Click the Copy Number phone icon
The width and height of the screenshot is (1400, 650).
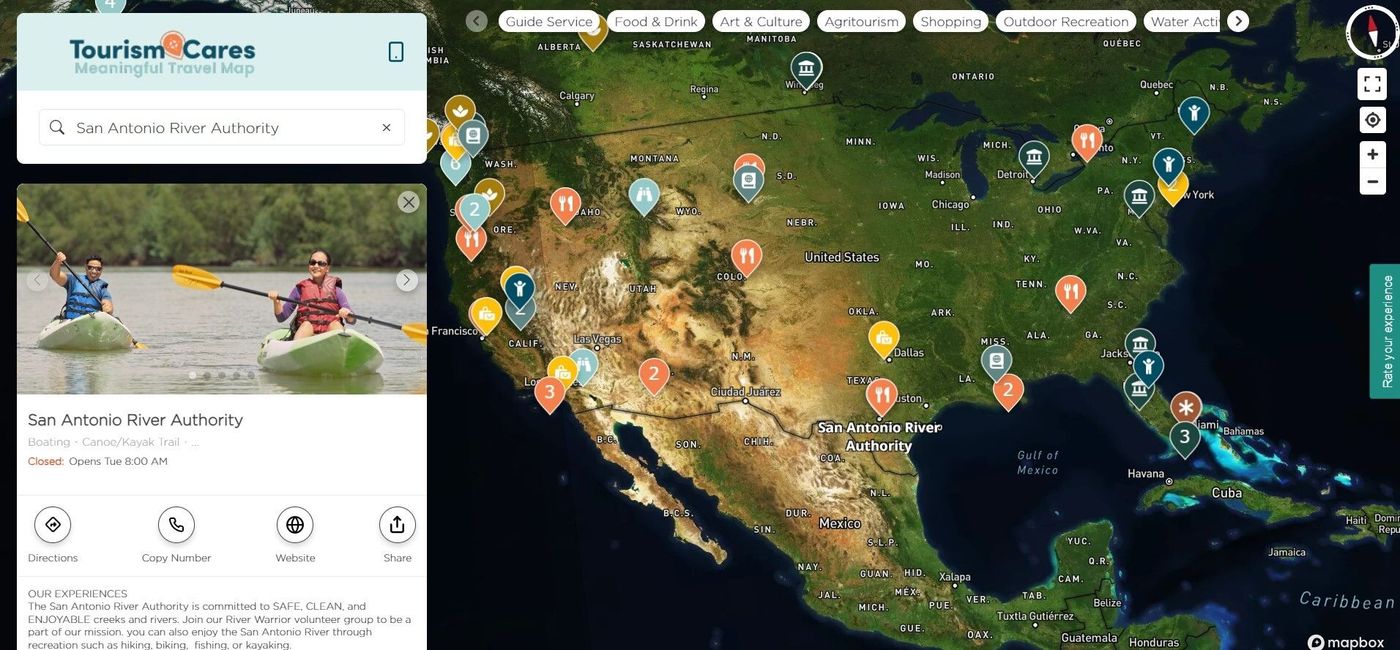[x=176, y=525]
